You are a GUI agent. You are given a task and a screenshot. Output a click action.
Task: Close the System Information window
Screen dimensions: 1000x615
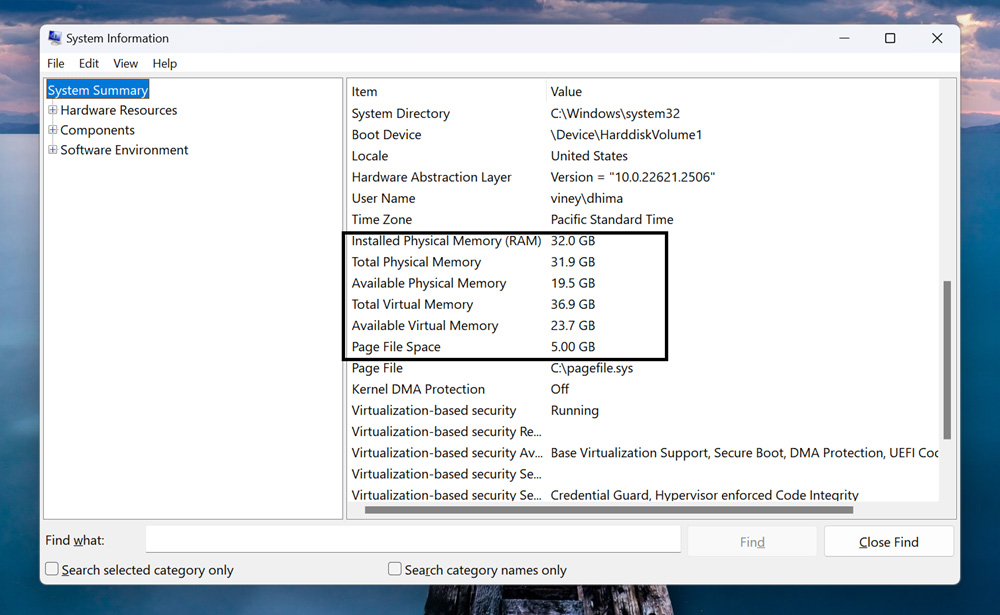point(936,38)
